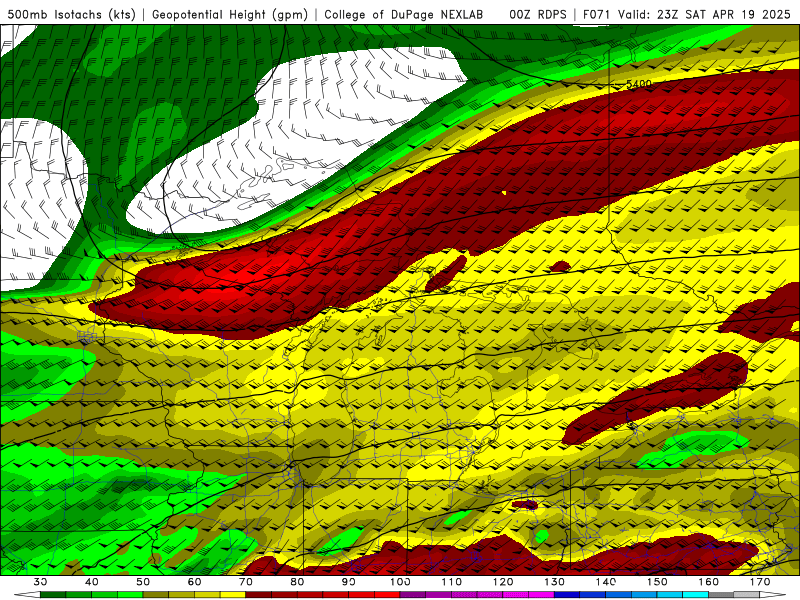The width and height of the screenshot is (800, 600).
Task: Click the dark blue swatch right of 130
Action: tap(567, 595)
